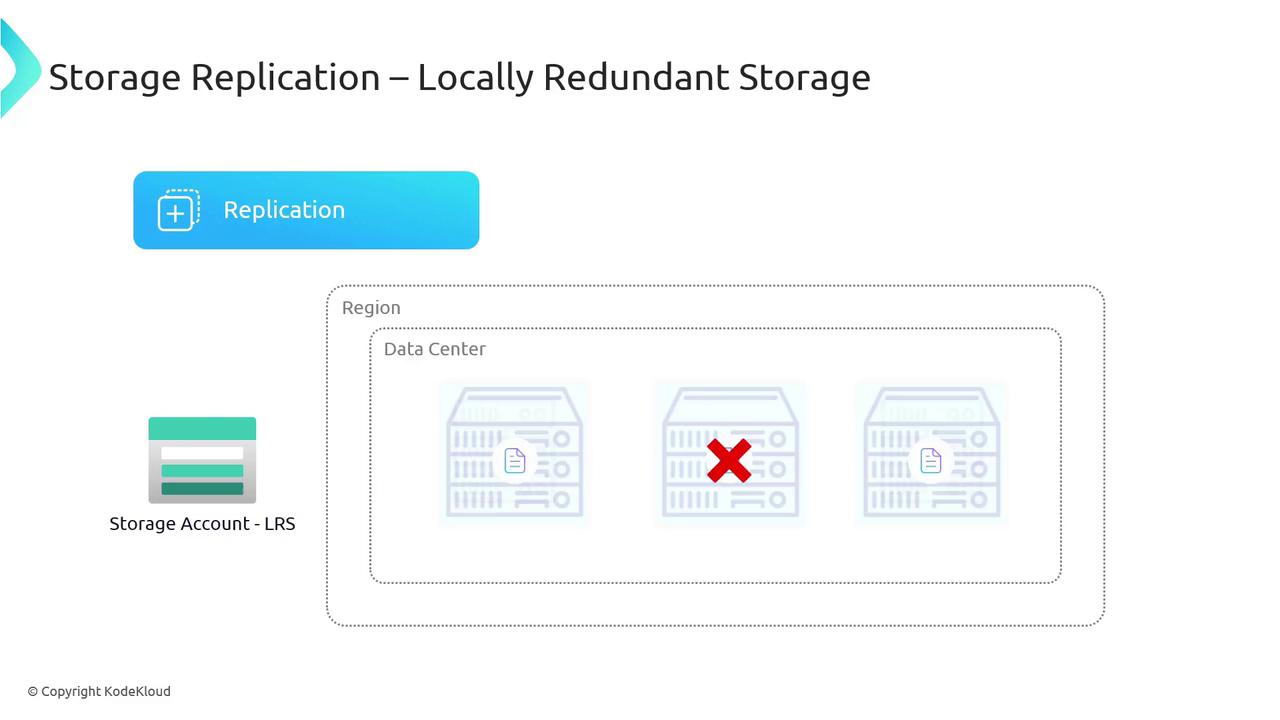Select the Storage Account icon
The image size is (1280, 720).
click(x=202, y=460)
